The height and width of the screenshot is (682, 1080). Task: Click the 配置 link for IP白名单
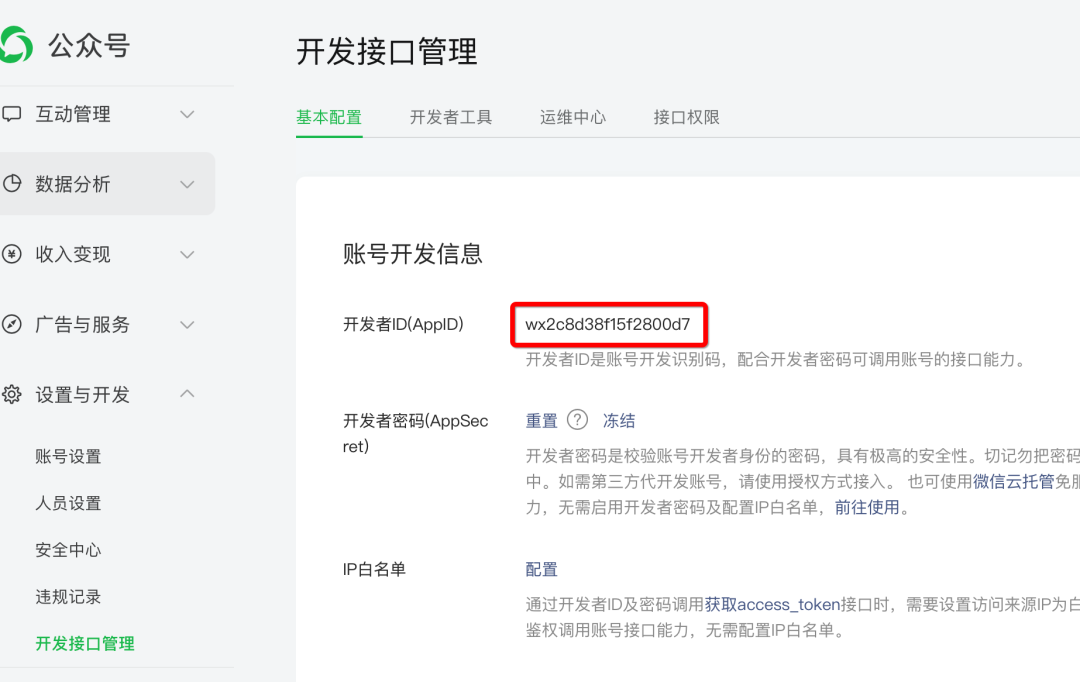pos(541,570)
